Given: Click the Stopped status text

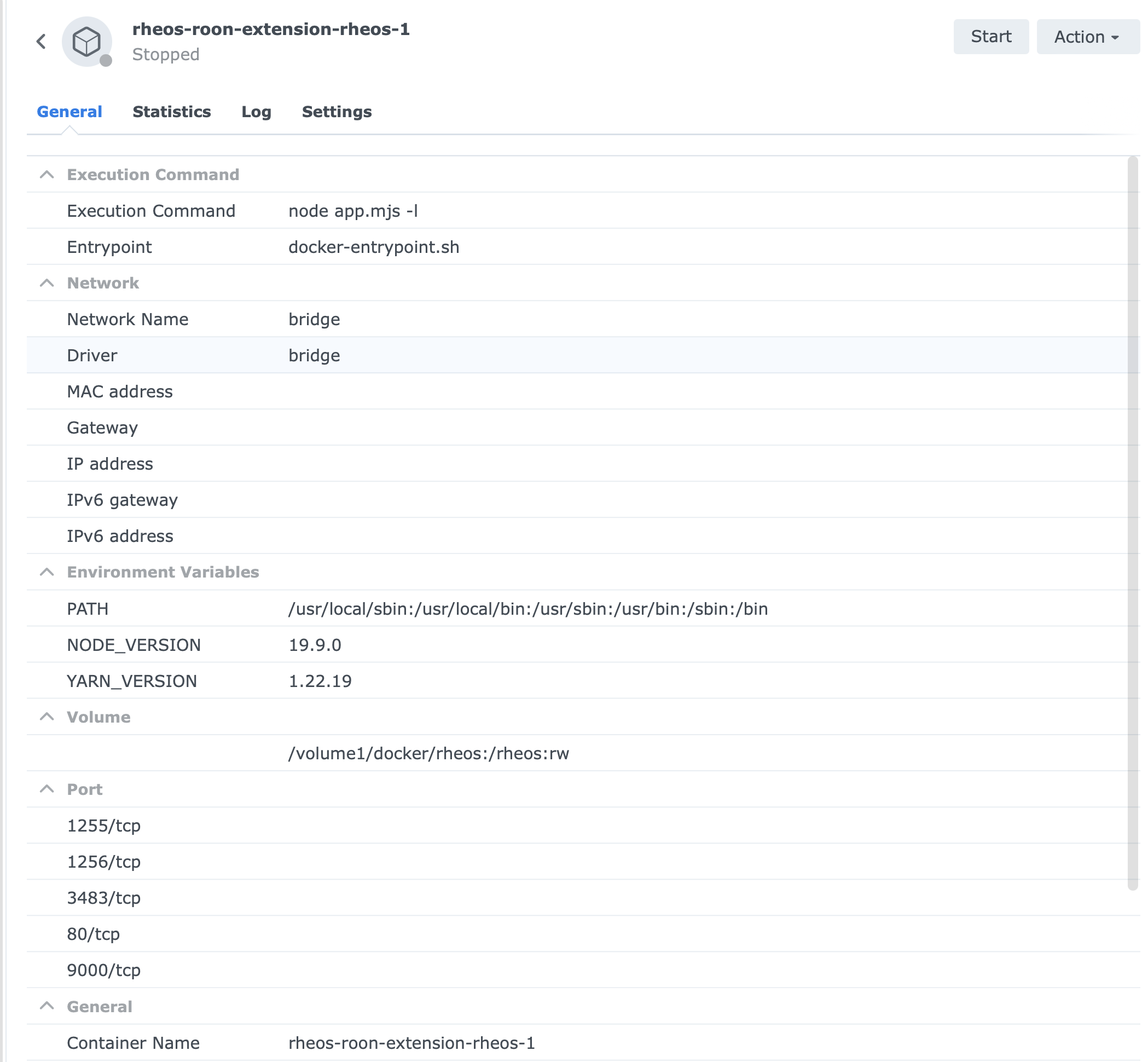Looking at the screenshot, I should (x=166, y=55).
